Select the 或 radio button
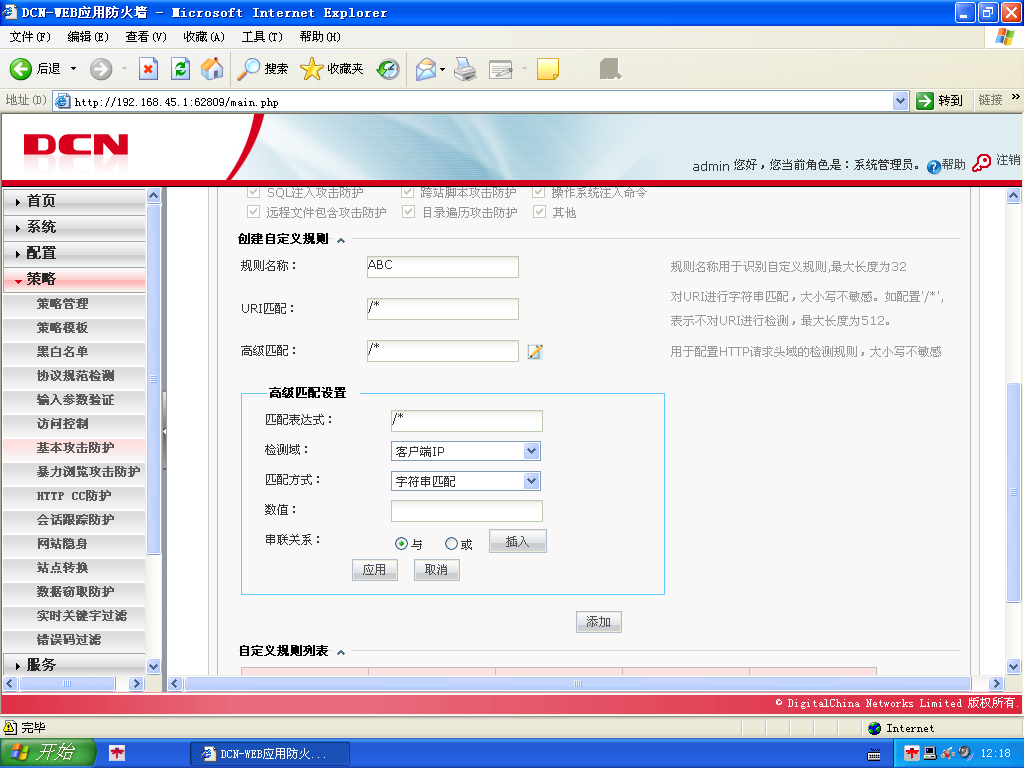This screenshot has height=768, width=1024. (451, 543)
